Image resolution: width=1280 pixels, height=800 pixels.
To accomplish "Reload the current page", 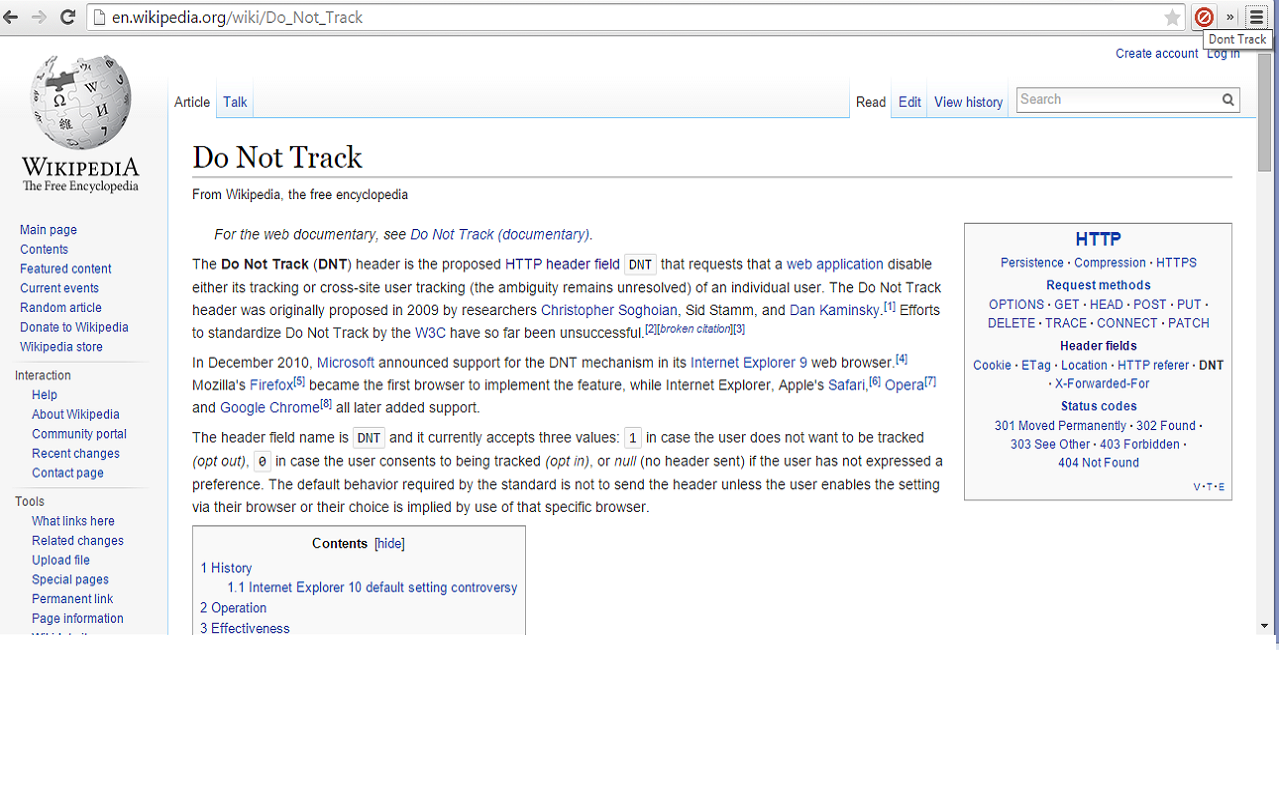I will pos(67,16).
